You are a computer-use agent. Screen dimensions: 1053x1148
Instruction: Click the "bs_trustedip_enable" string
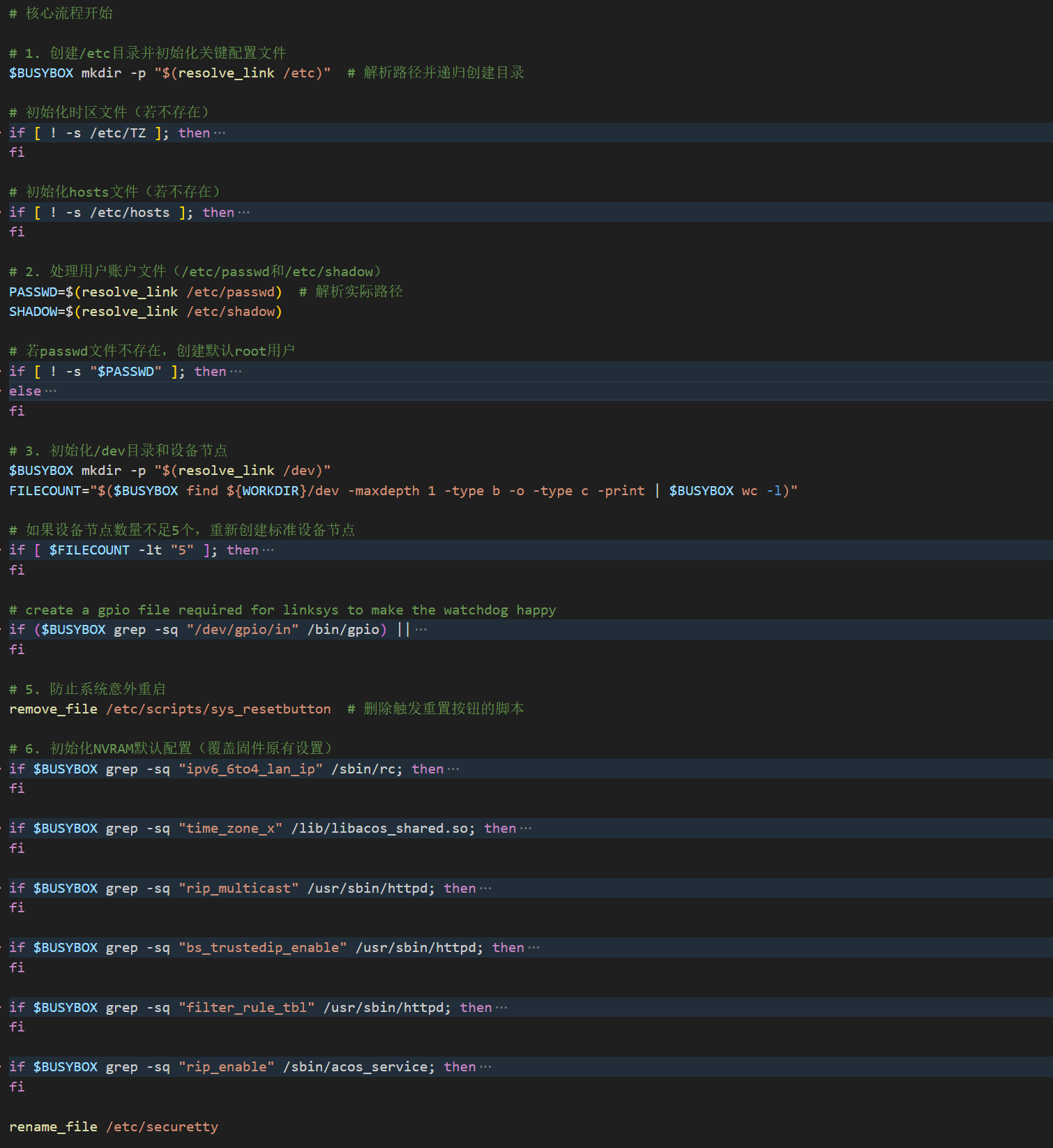click(x=263, y=947)
